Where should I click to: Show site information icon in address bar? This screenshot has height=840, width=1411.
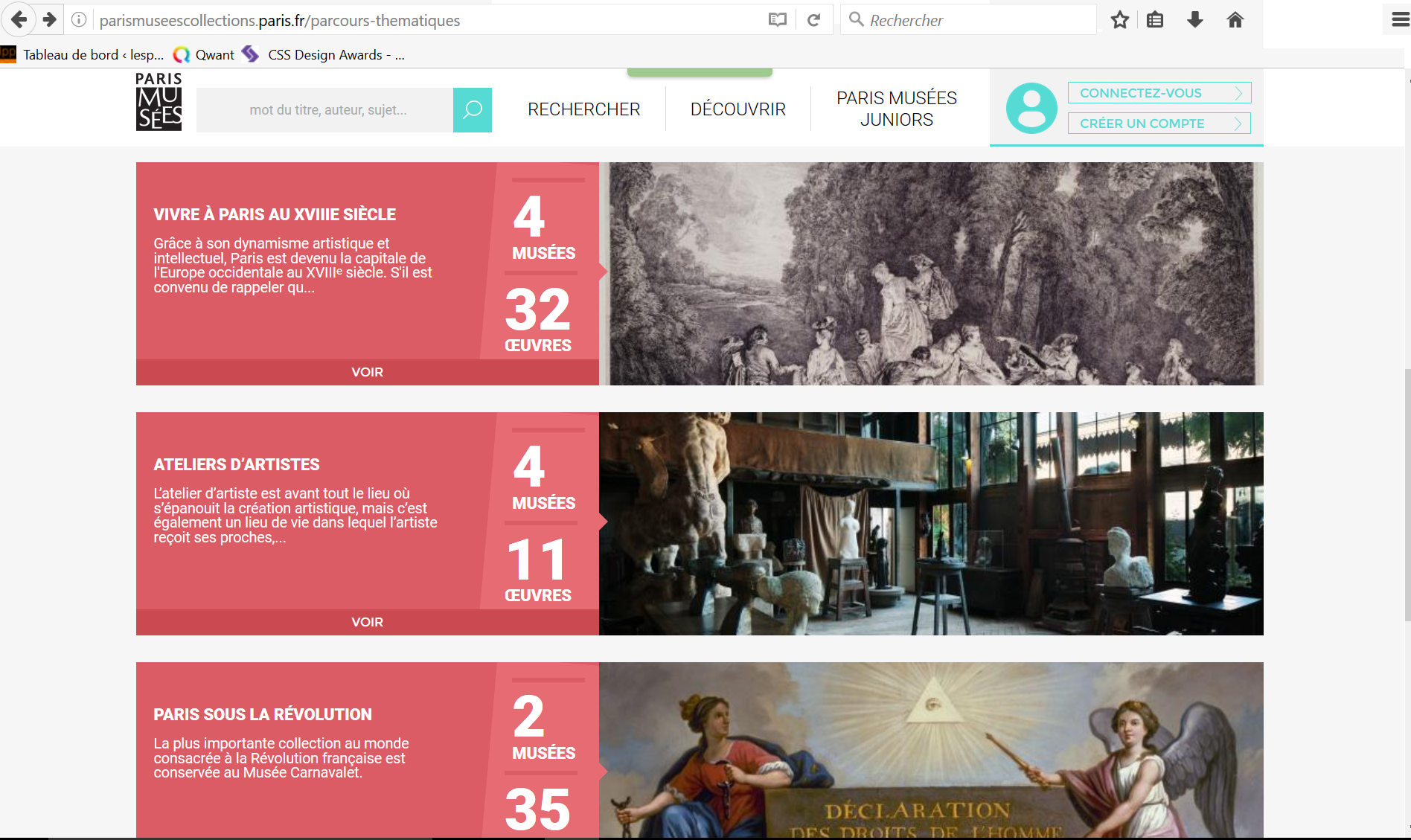(x=79, y=20)
